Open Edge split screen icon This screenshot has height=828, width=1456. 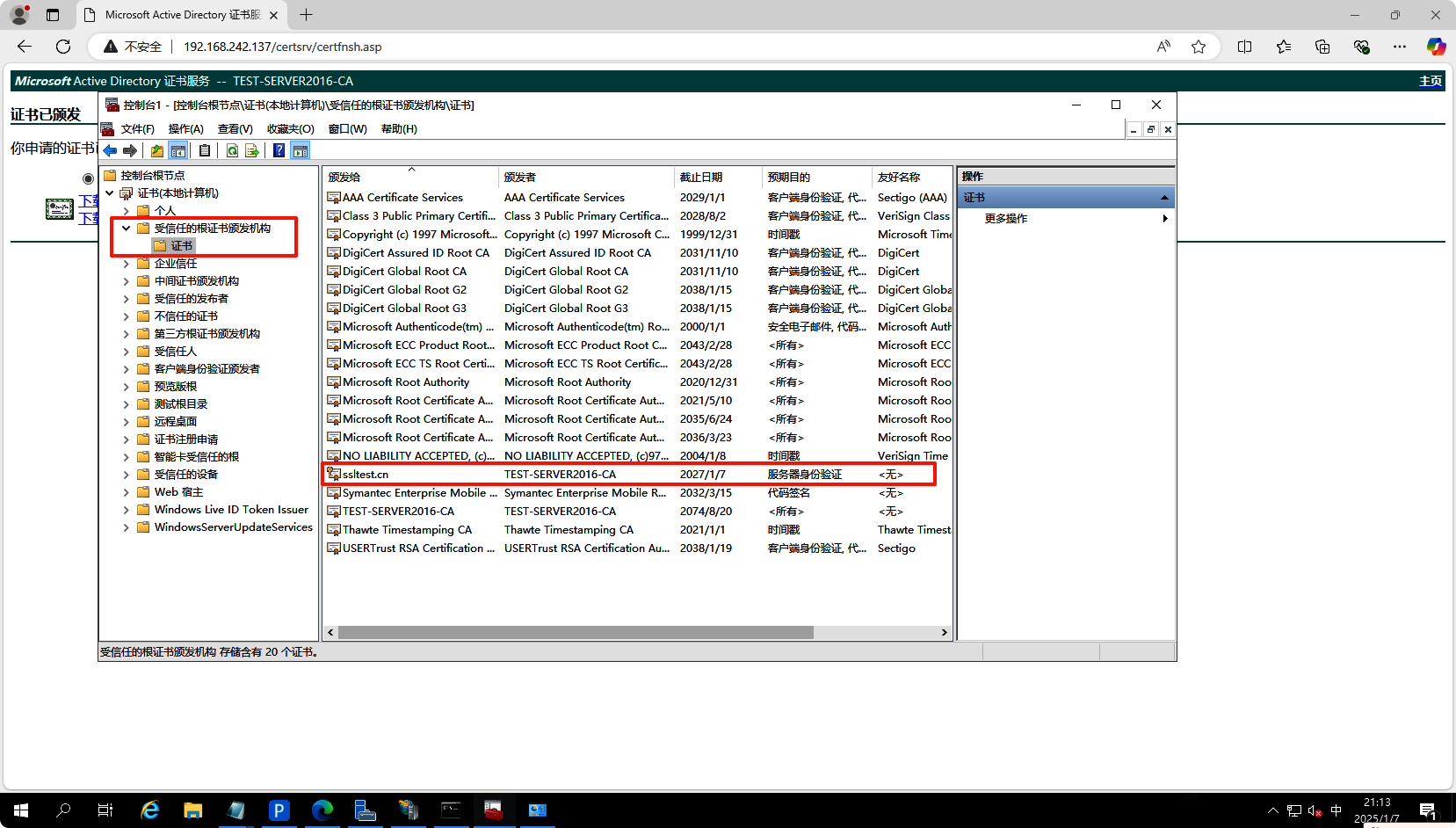1244,47
